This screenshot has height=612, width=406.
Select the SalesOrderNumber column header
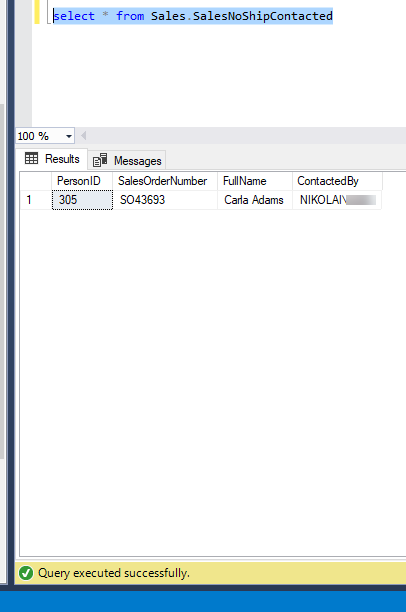[x=165, y=181]
